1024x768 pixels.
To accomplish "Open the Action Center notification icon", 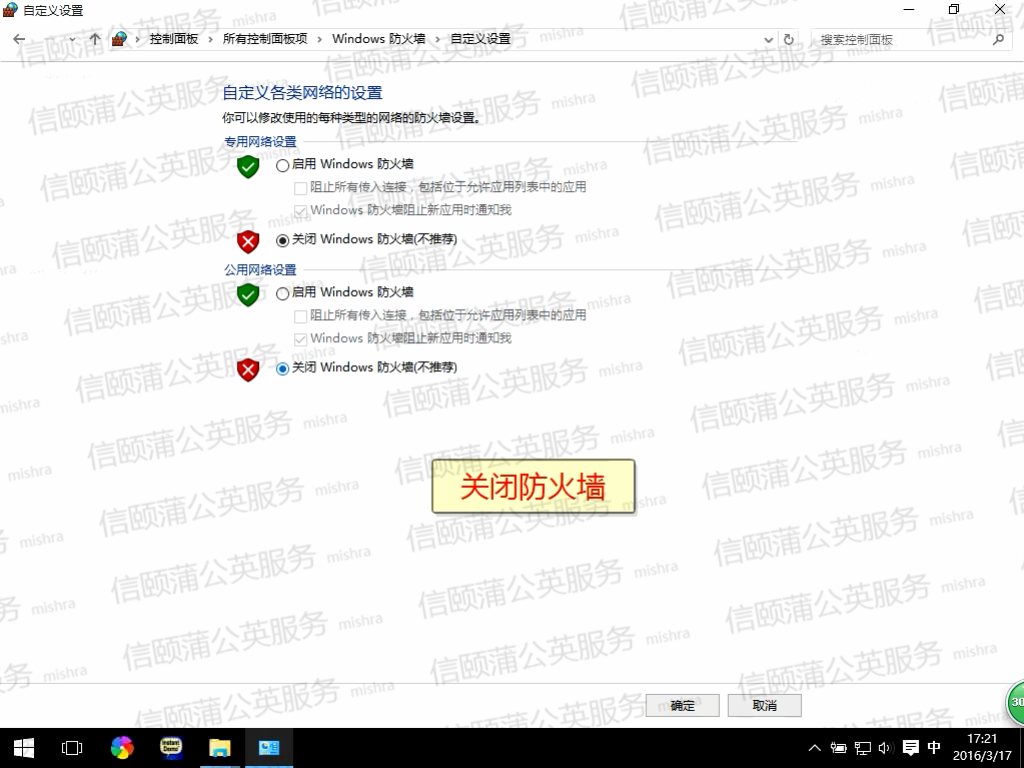I will point(910,747).
